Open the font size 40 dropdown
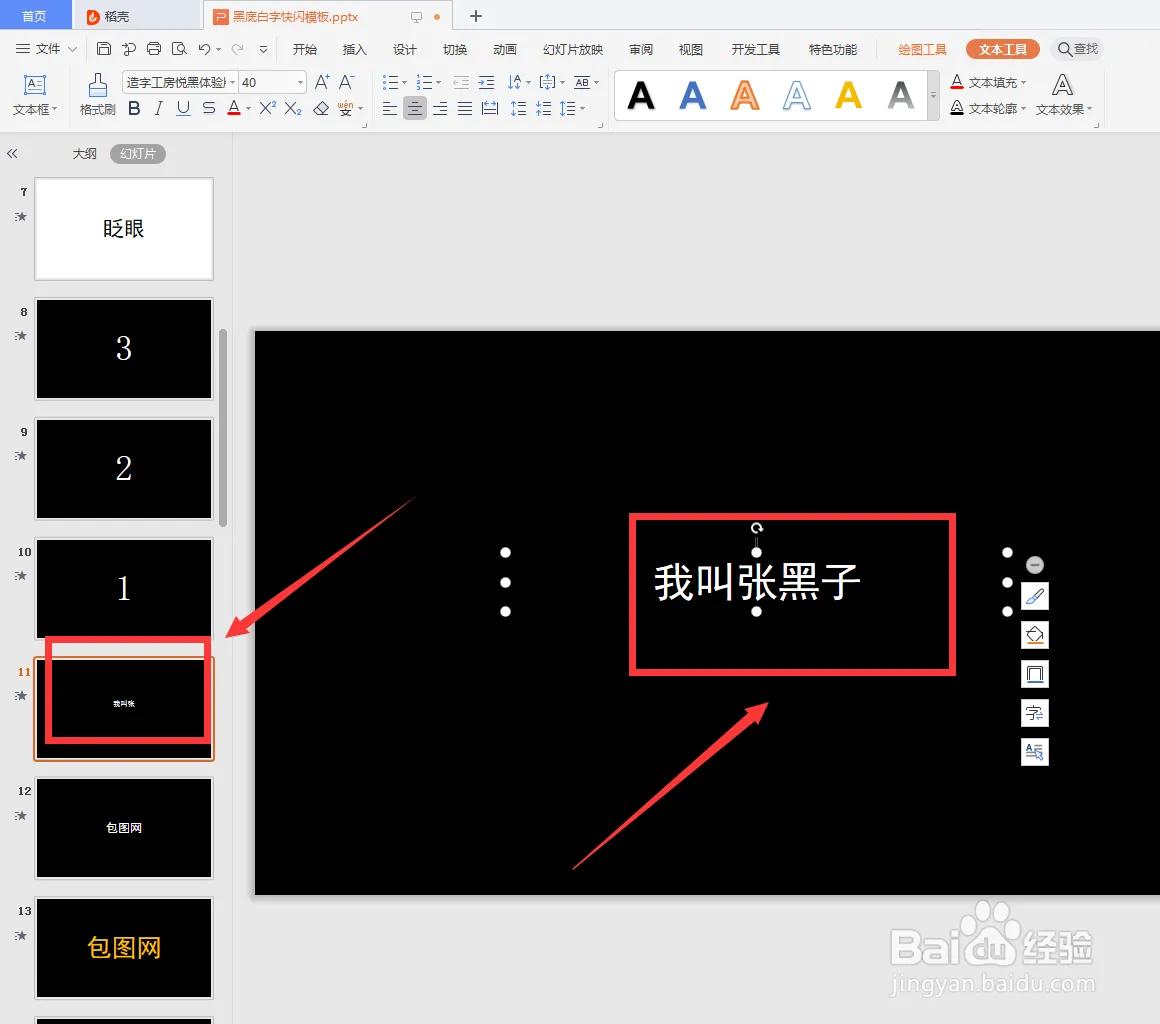Screen dimensions: 1160x1024 click(x=300, y=82)
